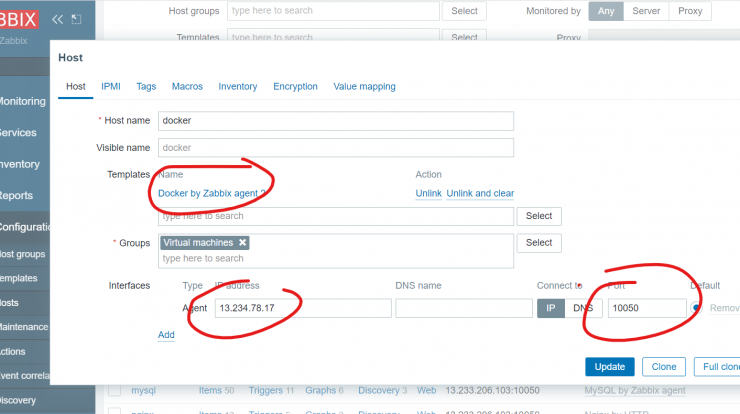Image resolution: width=740 pixels, height=414 pixels.
Task: Click the Zabbix logo
Action: click(x=18, y=19)
